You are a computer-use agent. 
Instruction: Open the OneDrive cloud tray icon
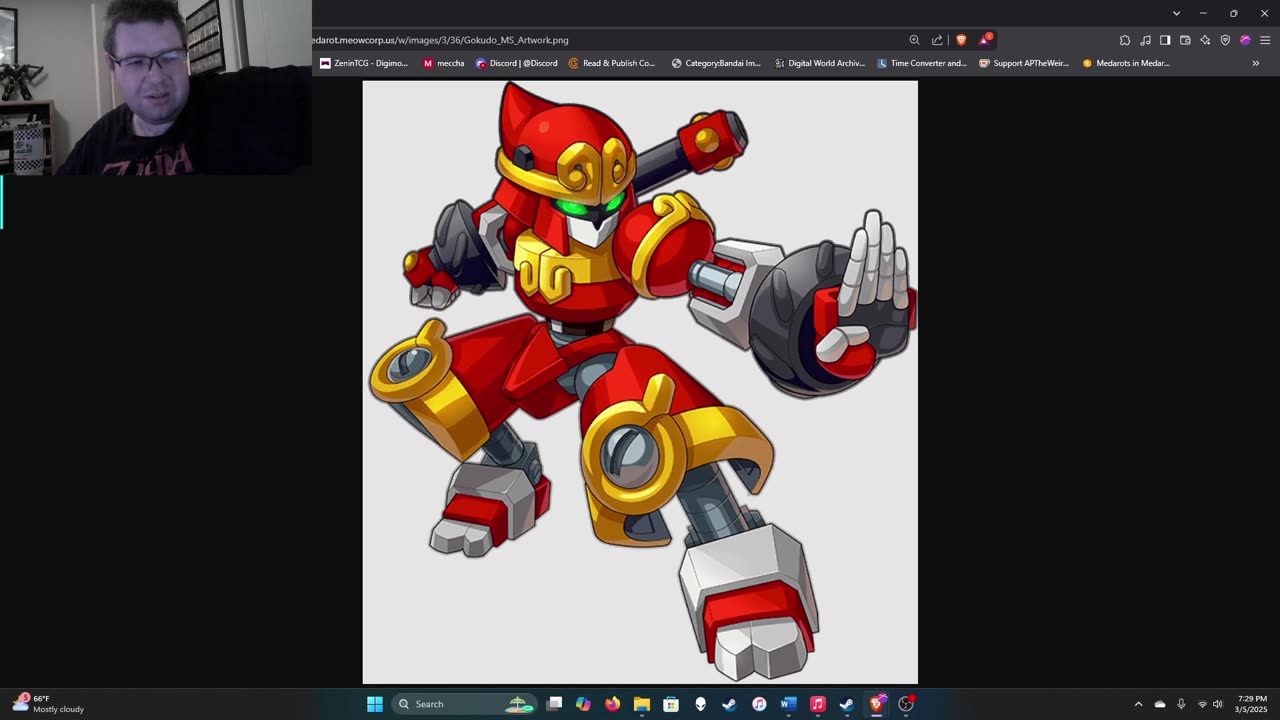(x=1160, y=704)
